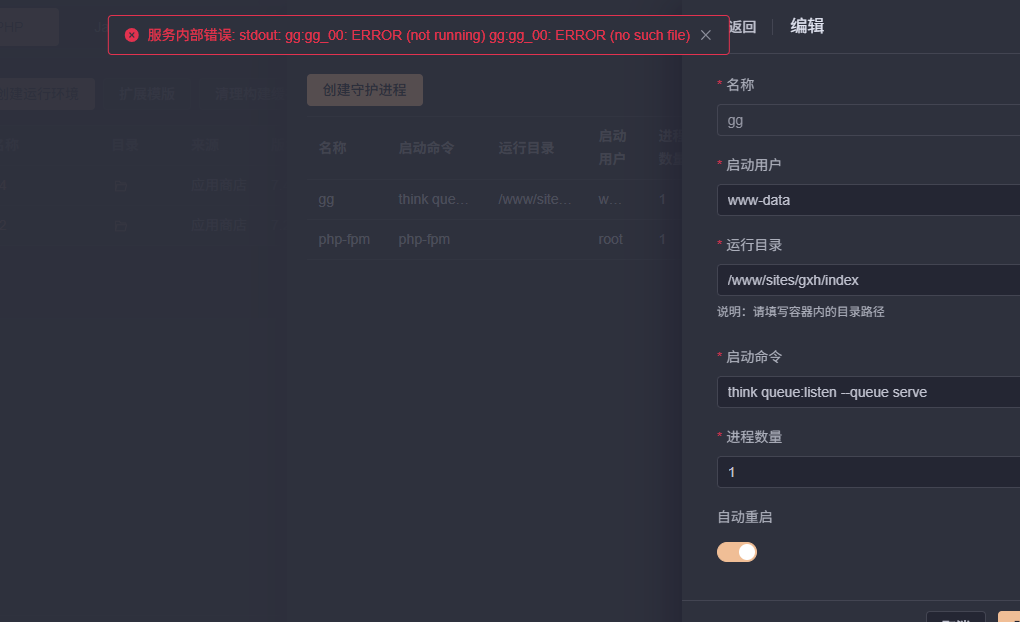
Task: Edit the 运行目录 path field
Action: [868, 280]
